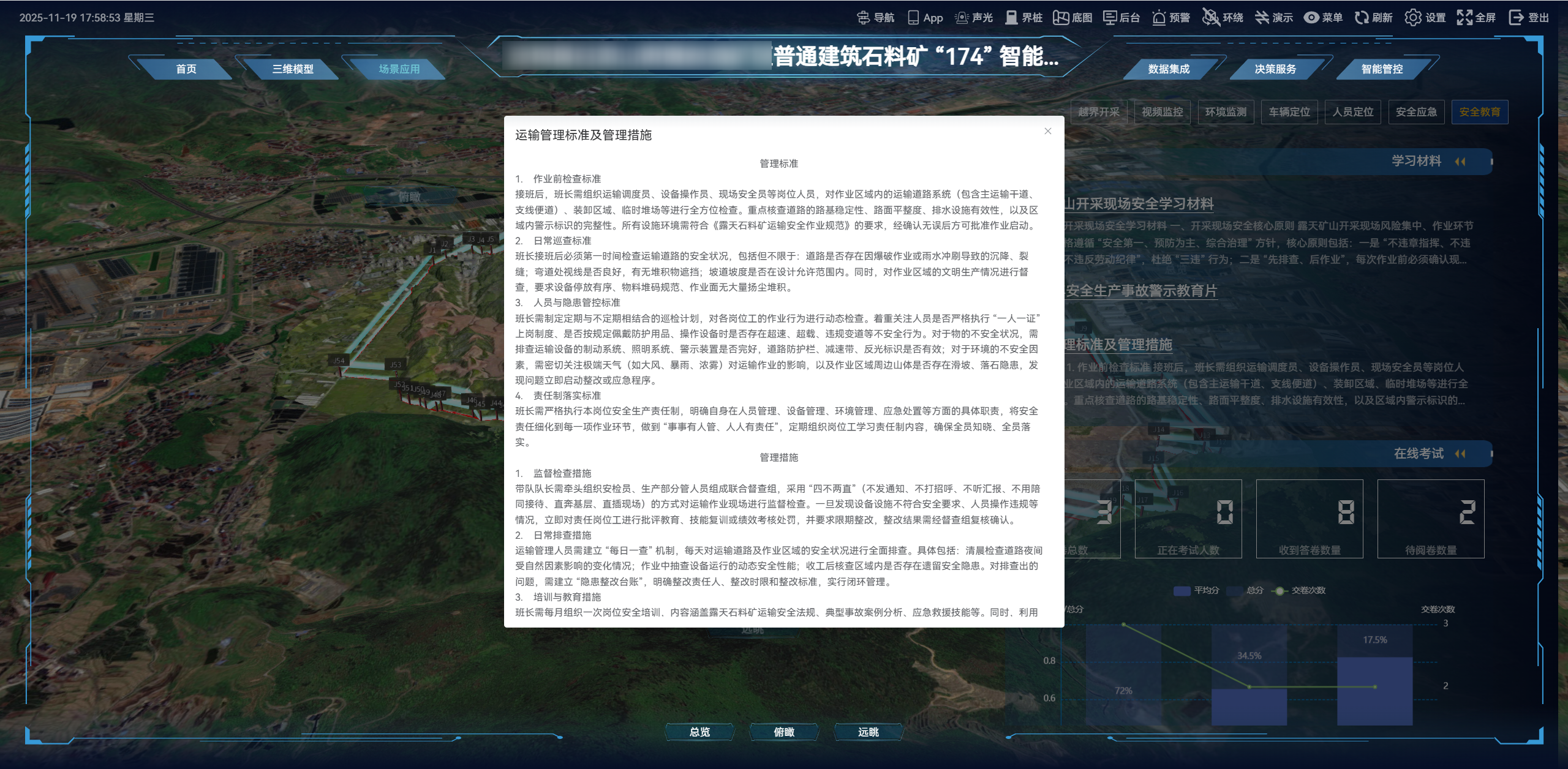The height and width of the screenshot is (769, 1568).
Task: Toggle 环绕 orbit mode off
Action: coord(1210,18)
